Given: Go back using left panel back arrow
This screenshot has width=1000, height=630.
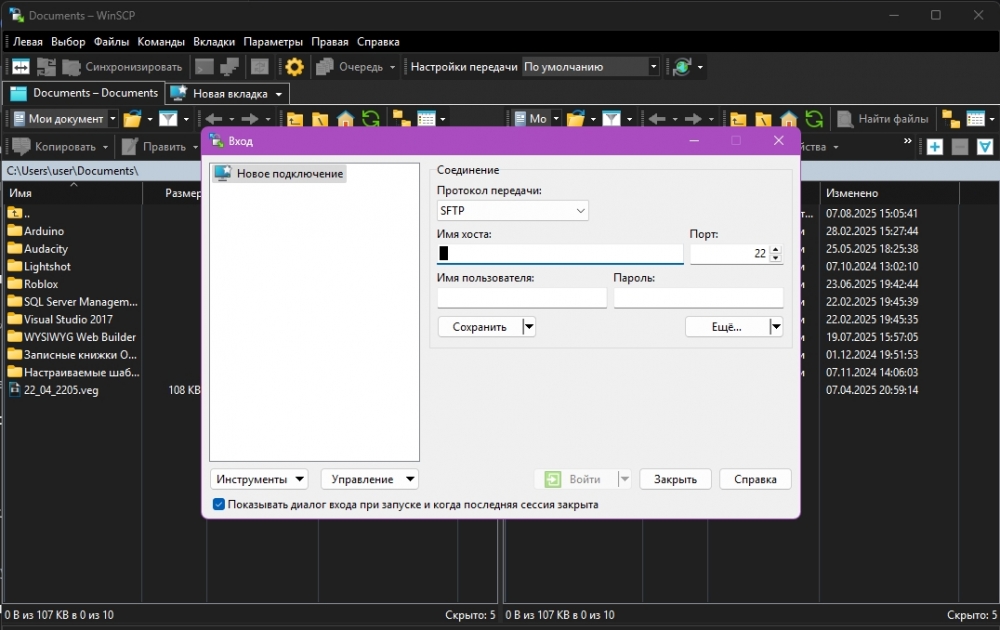Looking at the screenshot, I should tap(214, 119).
